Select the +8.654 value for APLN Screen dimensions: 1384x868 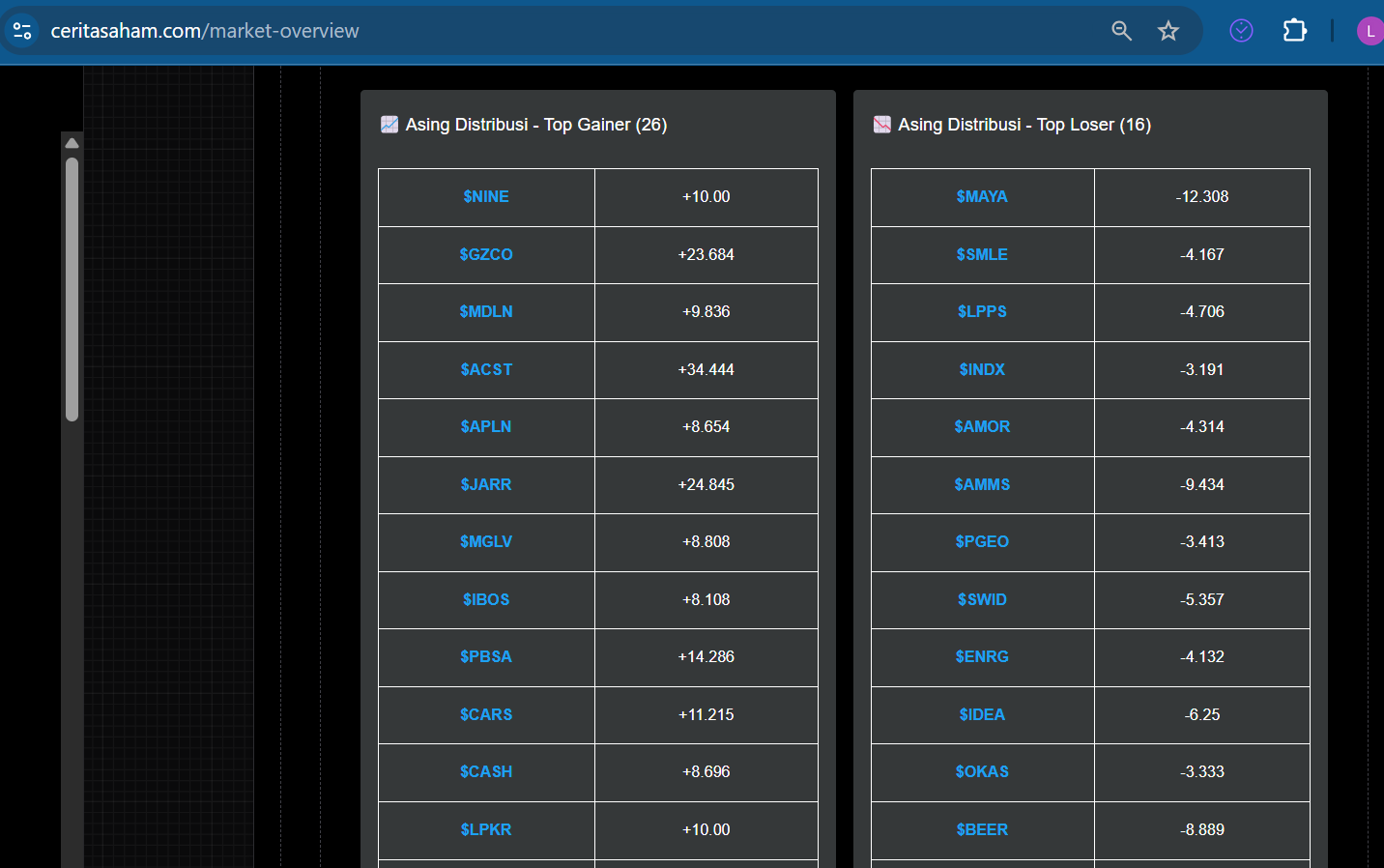(x=706, y=426)
